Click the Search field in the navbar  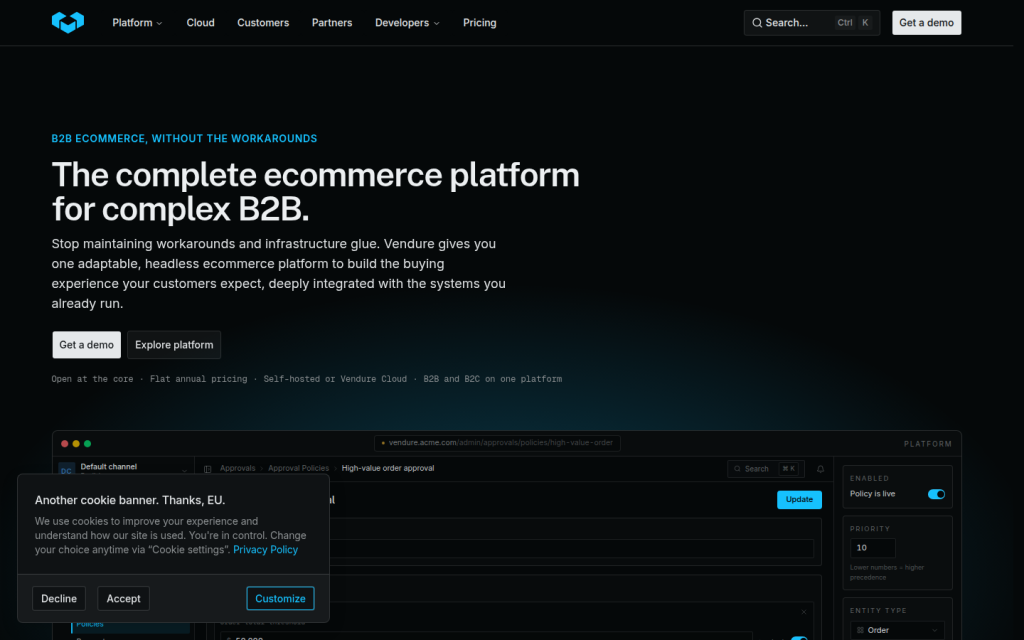[811, 23]
